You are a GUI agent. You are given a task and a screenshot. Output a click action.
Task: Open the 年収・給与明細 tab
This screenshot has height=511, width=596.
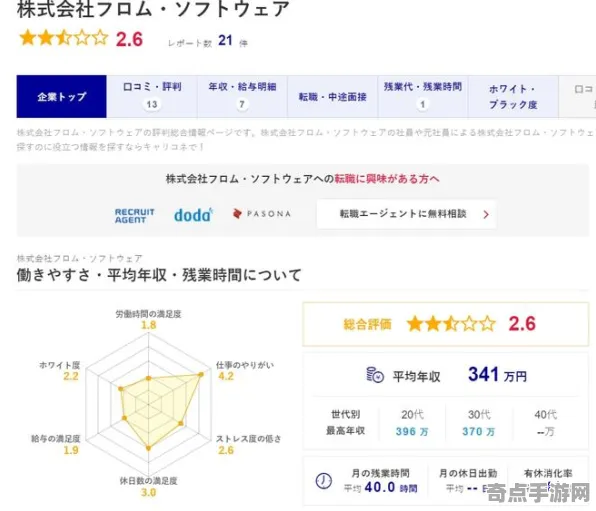[x=242, y=97]
